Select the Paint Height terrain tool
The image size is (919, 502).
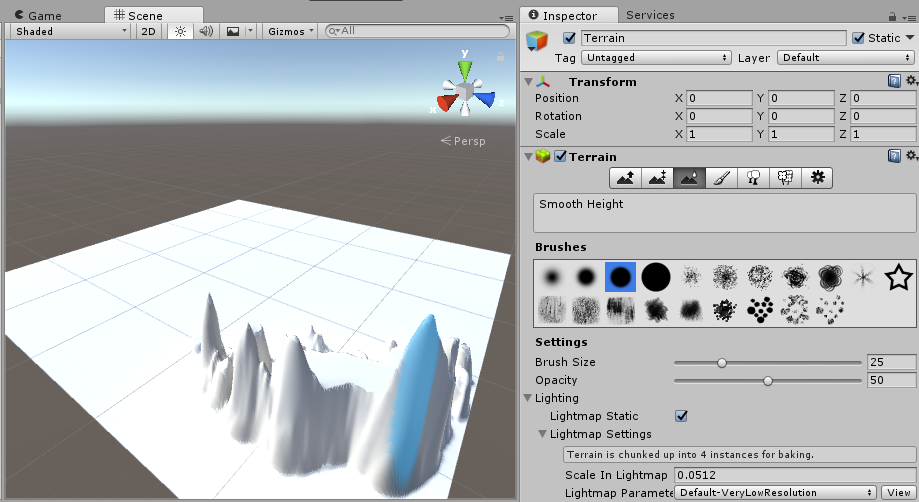pyautogui.click(x=658, y=178)
